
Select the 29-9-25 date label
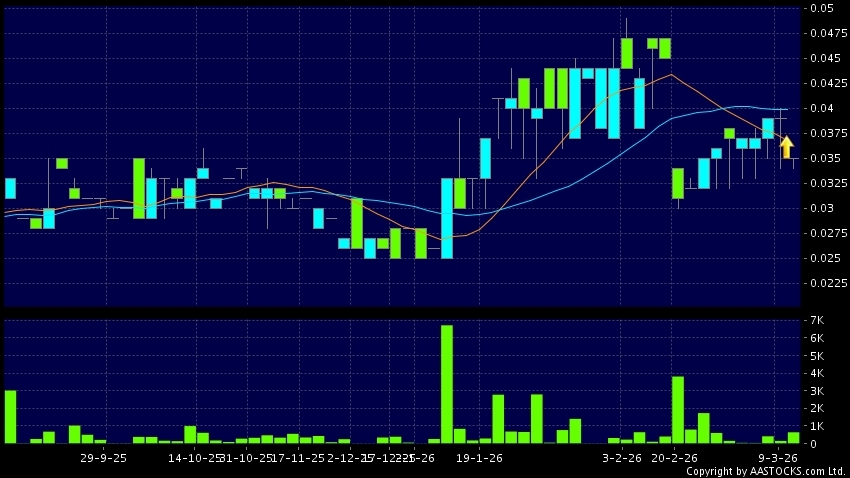103,457
